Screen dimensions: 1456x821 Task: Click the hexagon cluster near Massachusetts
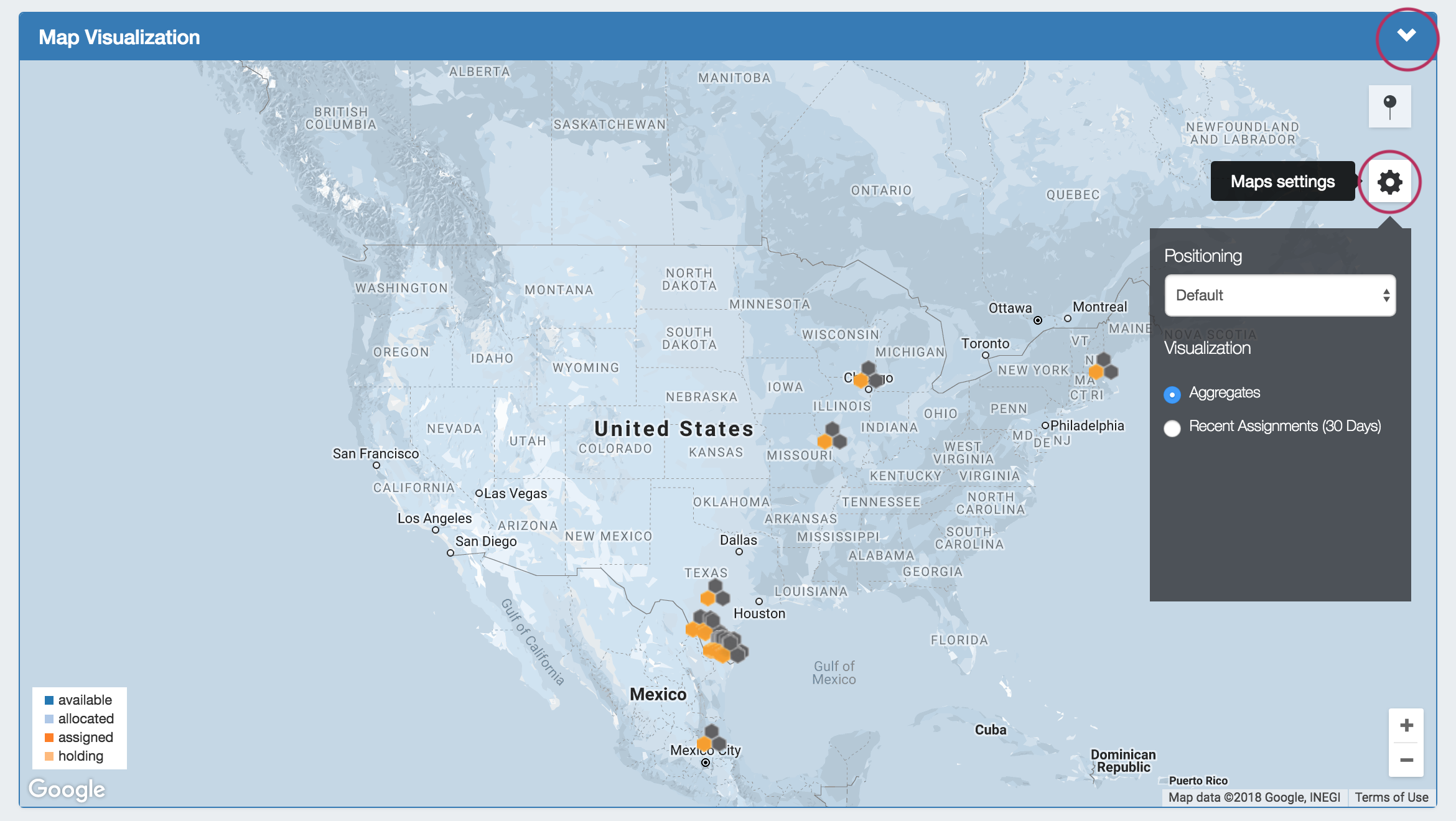(1103, 366)
